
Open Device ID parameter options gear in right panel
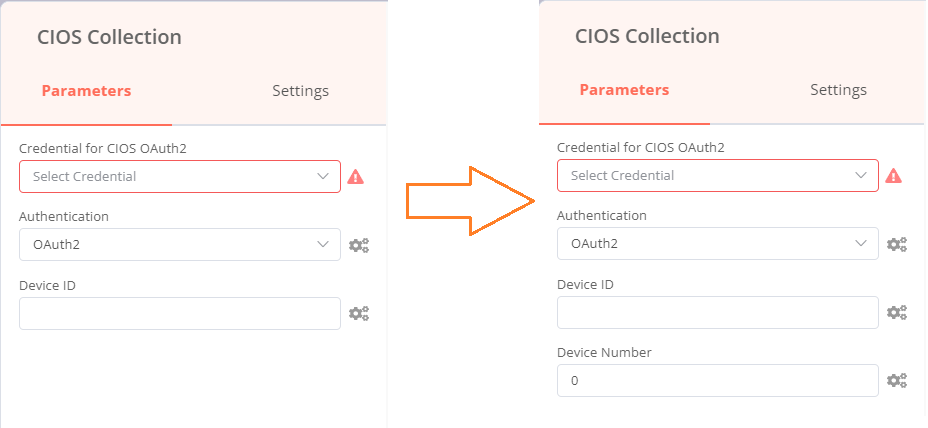click(897, 313)
